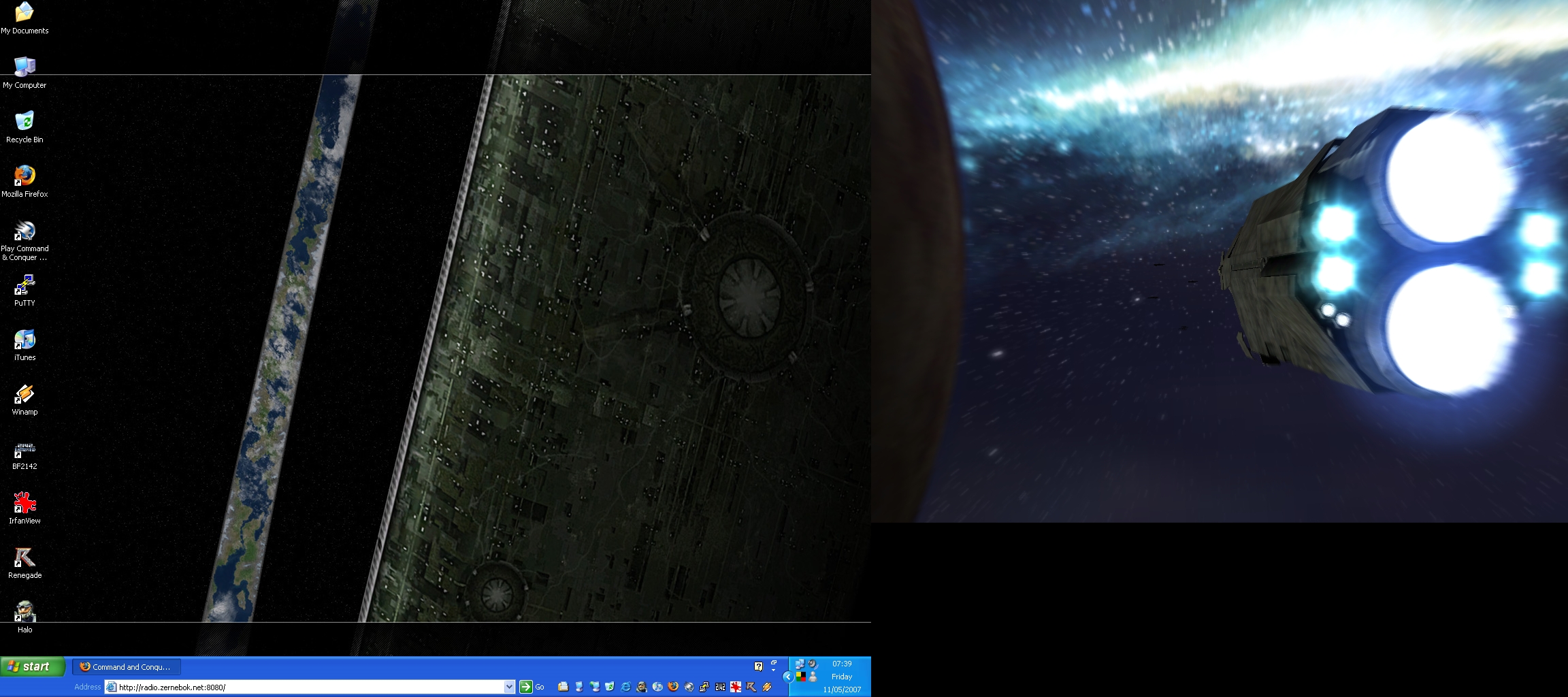Image resolution: width=1568 pixels, height=697 pixels.
Task: Click the network connection tray icon
Action: click(x=800, y=664)
